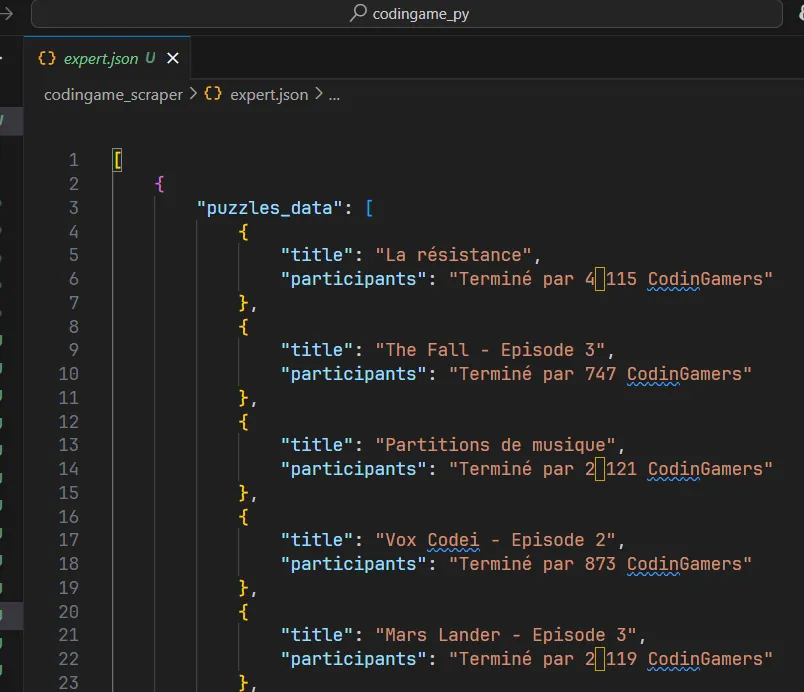The image size is (804, 692).
Task: Click the "participants" key on line 14
Action: point(354,470)
